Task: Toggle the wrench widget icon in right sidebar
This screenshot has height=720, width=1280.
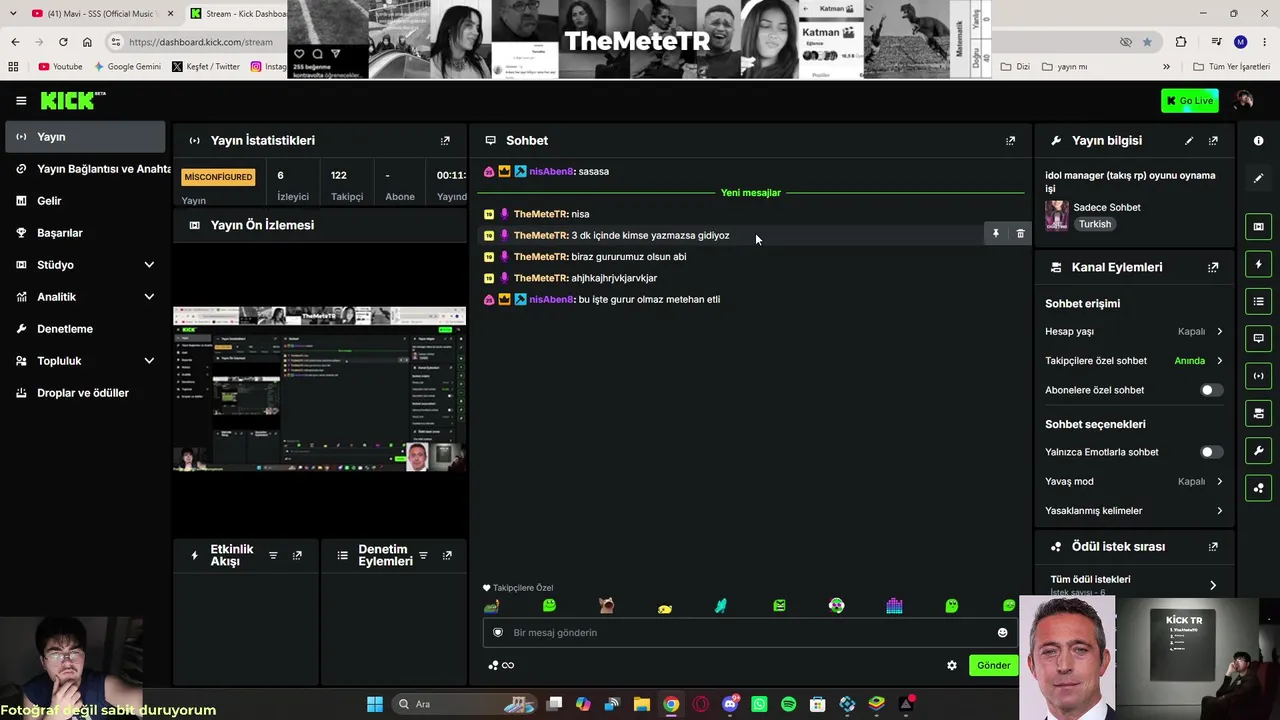Action: click(1258, 451)
